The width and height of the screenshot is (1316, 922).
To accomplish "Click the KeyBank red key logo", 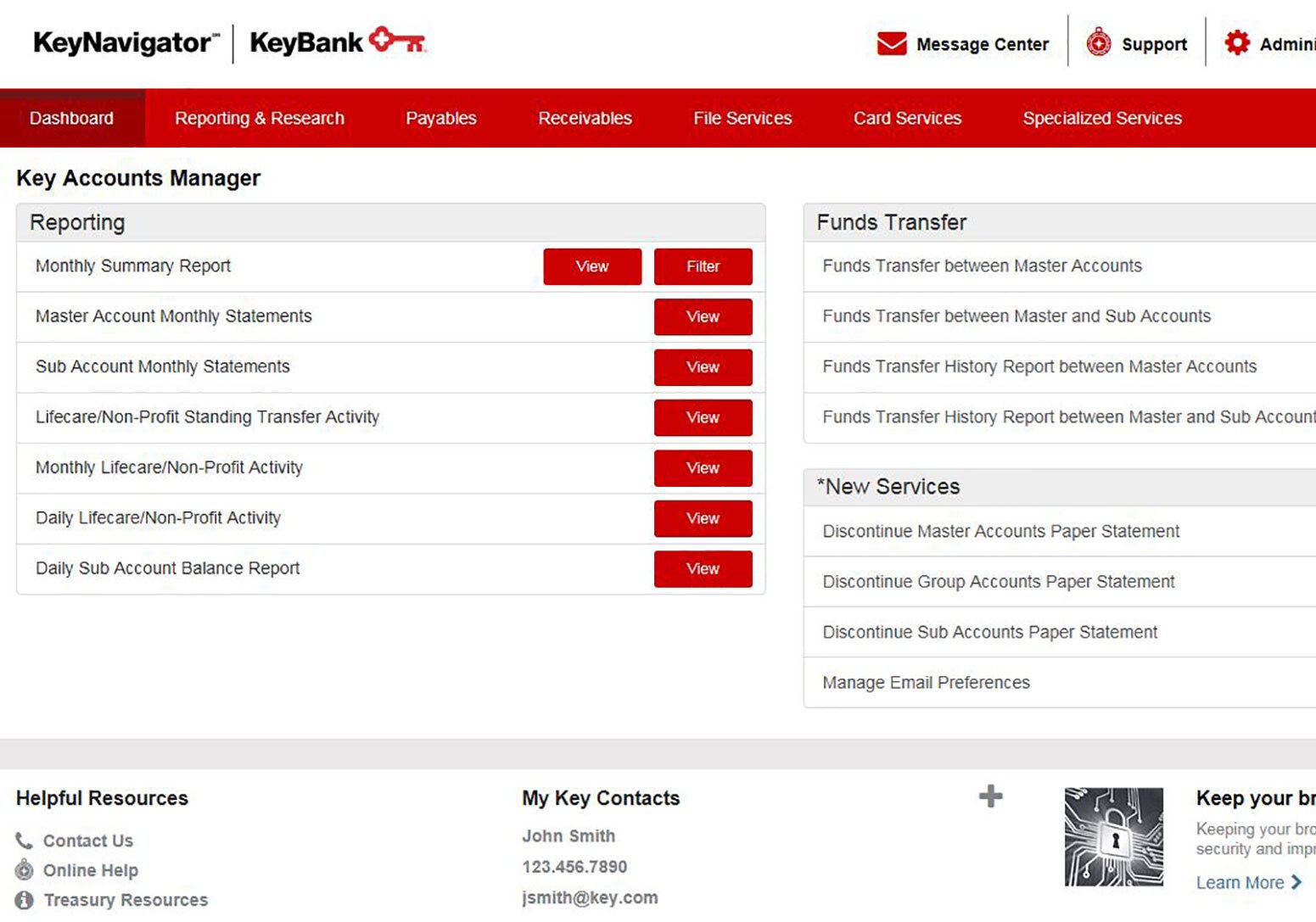I will pos(397,40).
